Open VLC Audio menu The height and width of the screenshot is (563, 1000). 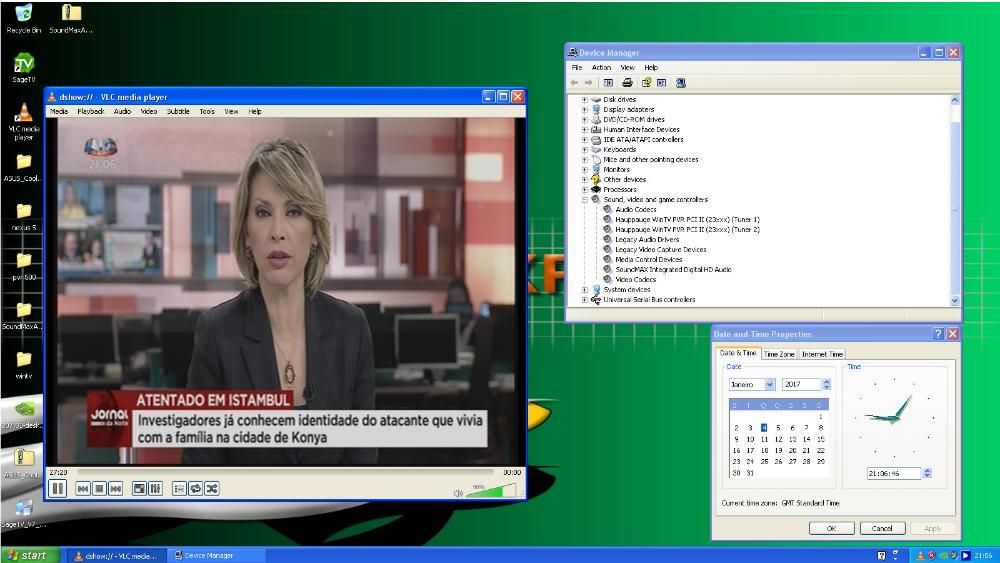(122, 112)
